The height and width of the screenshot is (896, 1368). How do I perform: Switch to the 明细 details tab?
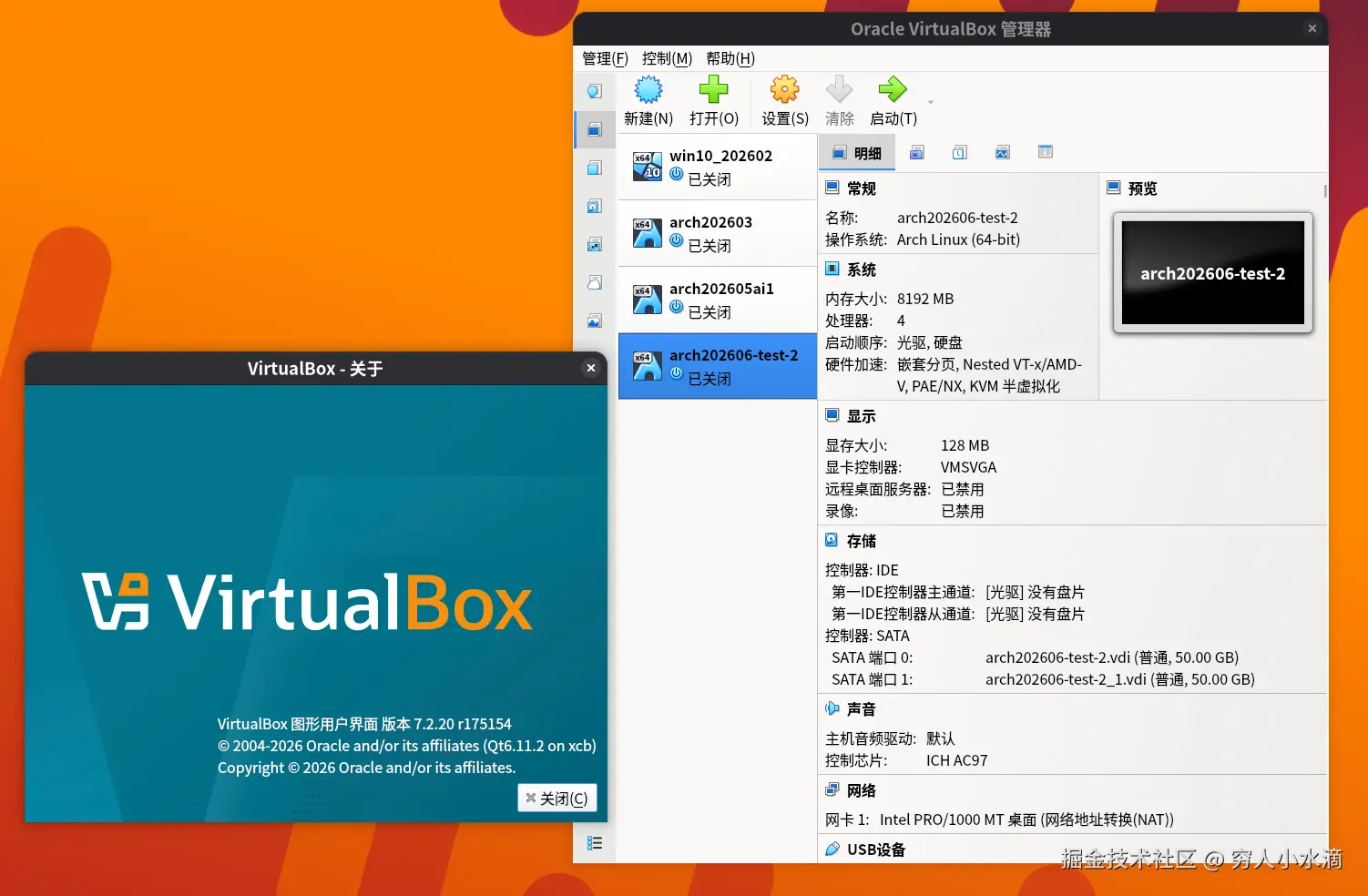[x=857, y=153]
